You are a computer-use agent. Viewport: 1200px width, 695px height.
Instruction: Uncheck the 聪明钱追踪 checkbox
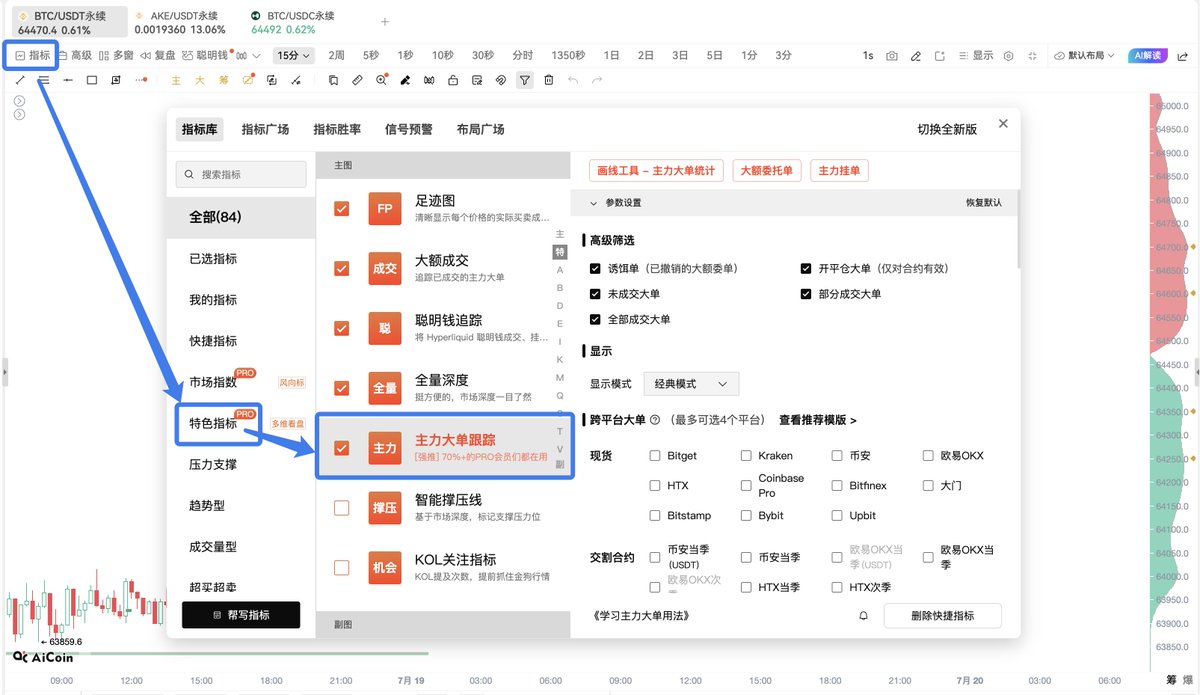[x=341, y=328]
